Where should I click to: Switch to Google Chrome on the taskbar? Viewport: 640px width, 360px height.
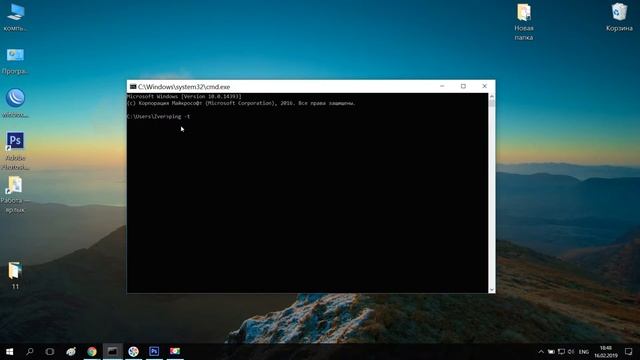point(92,351)
